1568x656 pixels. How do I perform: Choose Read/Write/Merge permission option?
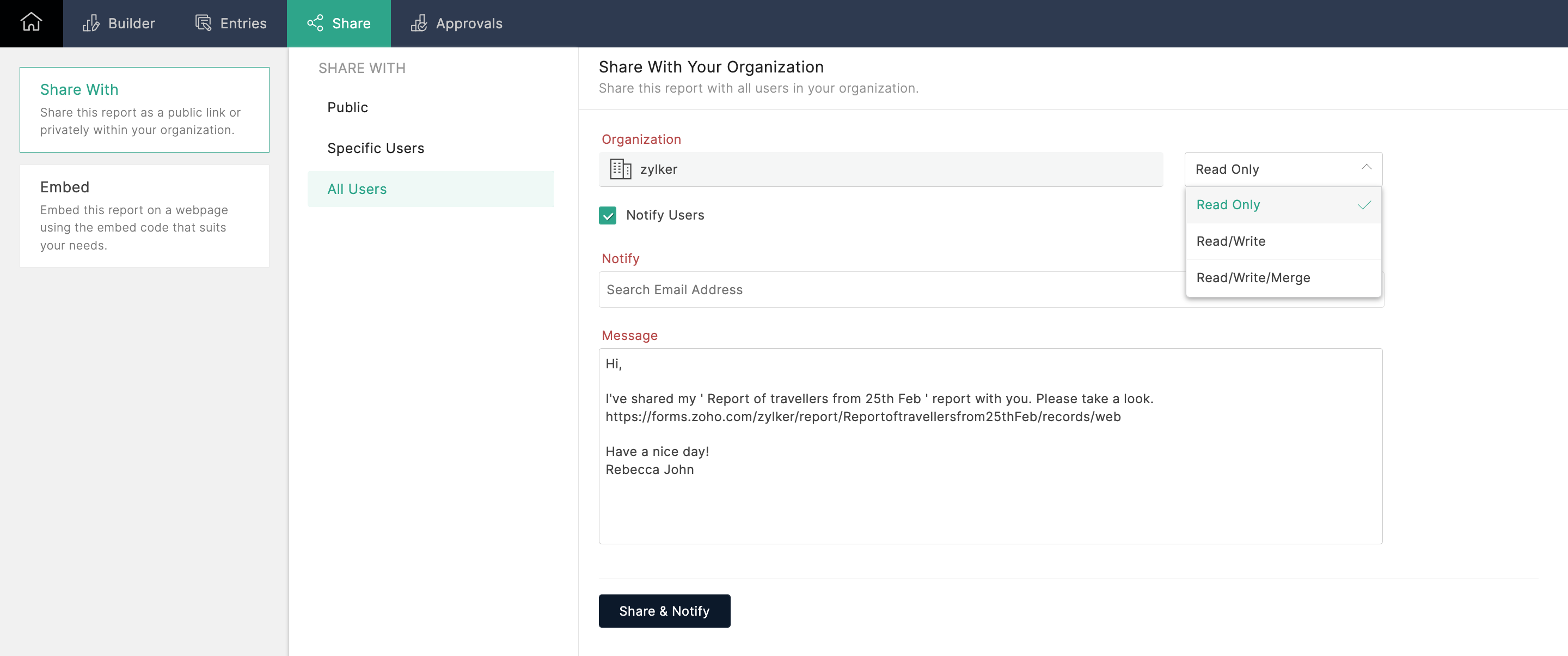pos(1253,278)
